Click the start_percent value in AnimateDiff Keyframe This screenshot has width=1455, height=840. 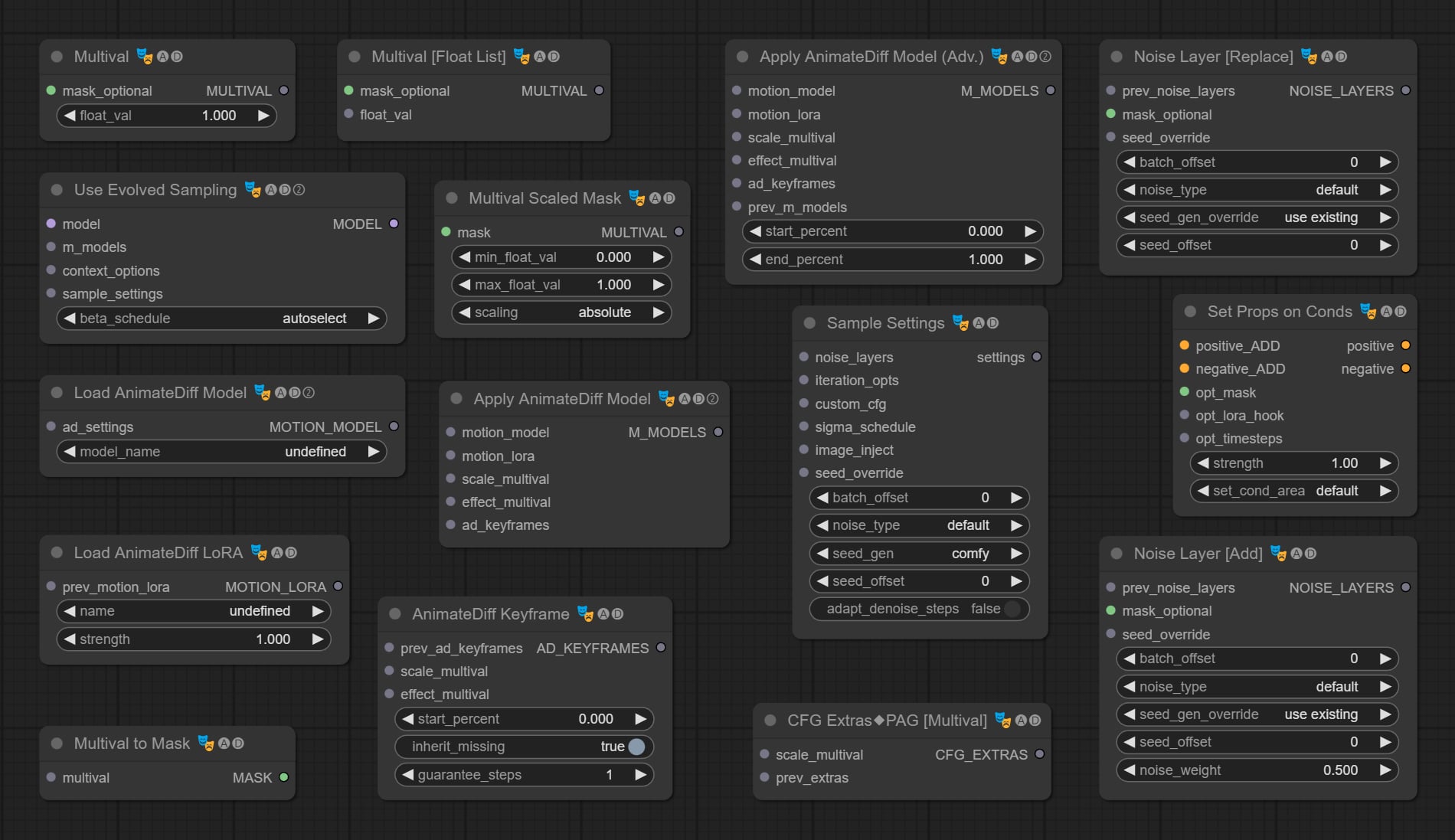(x=596, y=719)
